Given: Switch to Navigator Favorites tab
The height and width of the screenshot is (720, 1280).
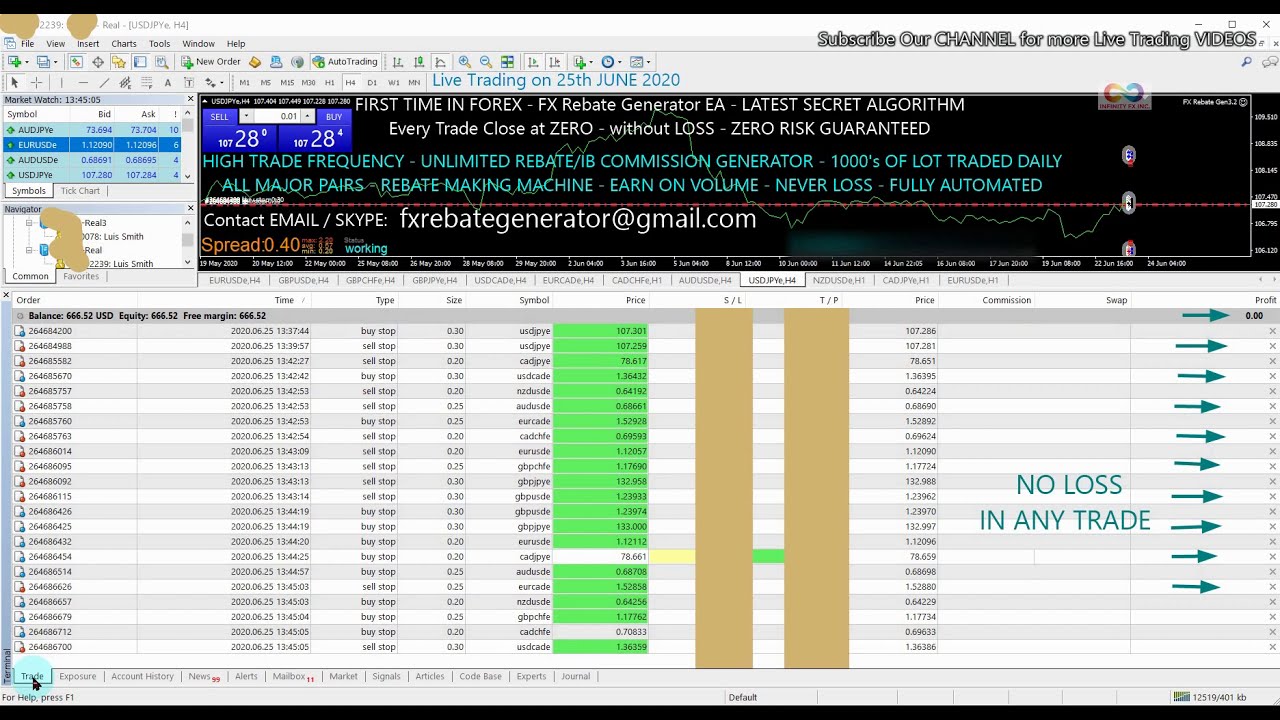Looking at the screenshot, I should pyautogui.click(x=81, y=276).
